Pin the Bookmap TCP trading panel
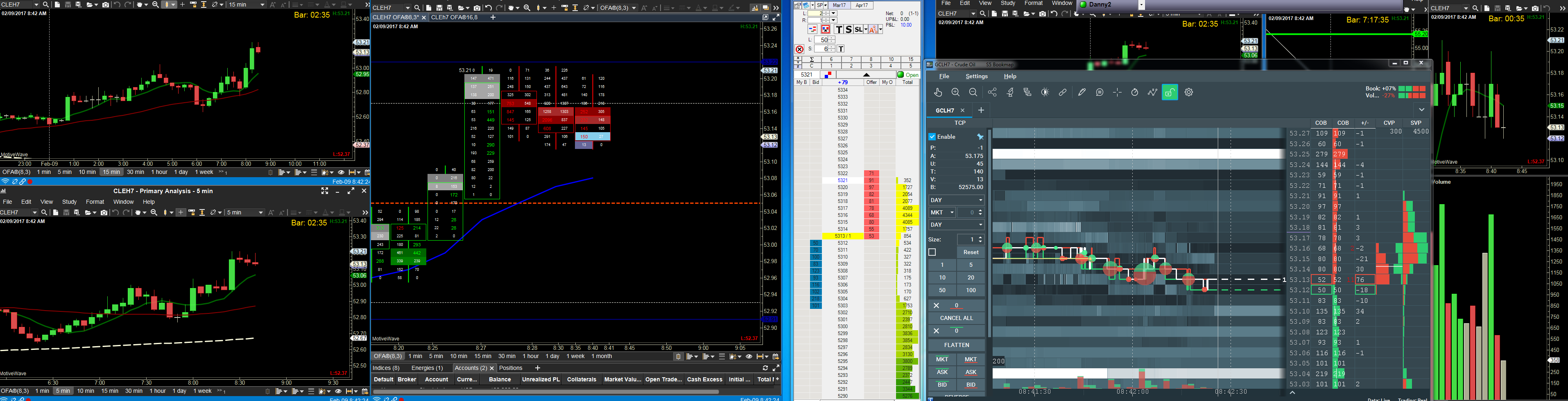Image resolution: width=1568 pixels, height=401 pixels. (980, 137)
